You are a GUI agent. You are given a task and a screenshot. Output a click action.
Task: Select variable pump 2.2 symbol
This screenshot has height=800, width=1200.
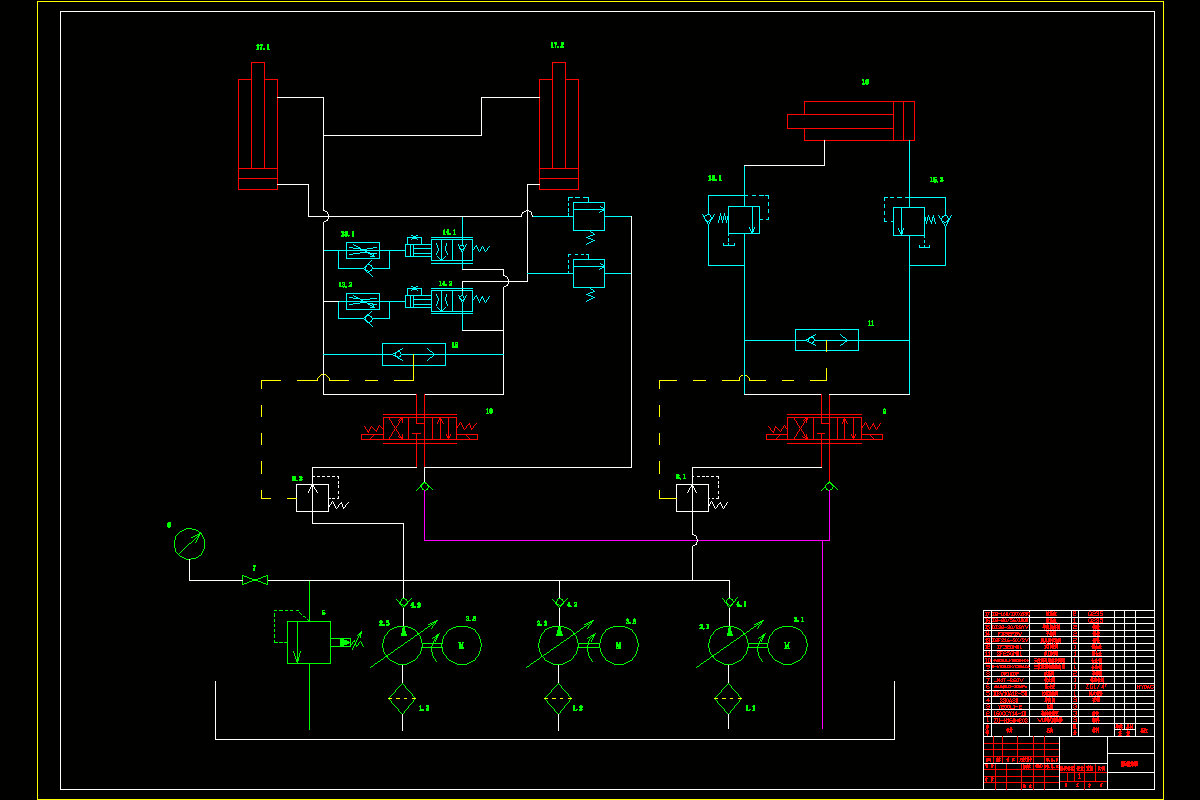[559, 645]
